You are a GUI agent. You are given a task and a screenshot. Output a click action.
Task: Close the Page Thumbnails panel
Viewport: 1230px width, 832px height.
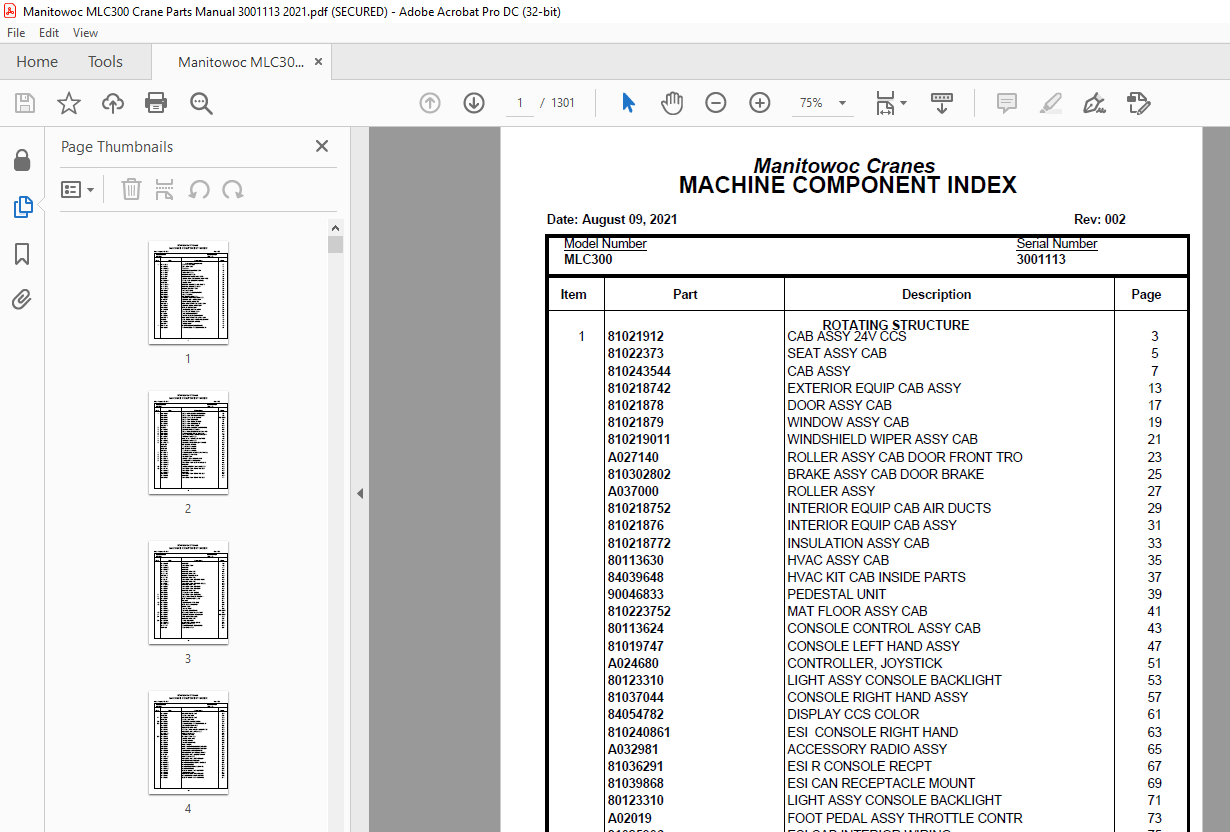322,146
